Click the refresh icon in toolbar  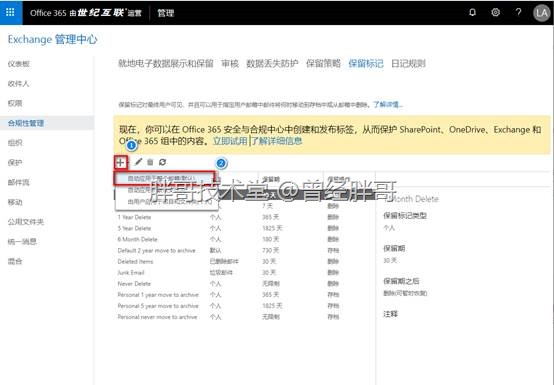(x=162, y=162)
